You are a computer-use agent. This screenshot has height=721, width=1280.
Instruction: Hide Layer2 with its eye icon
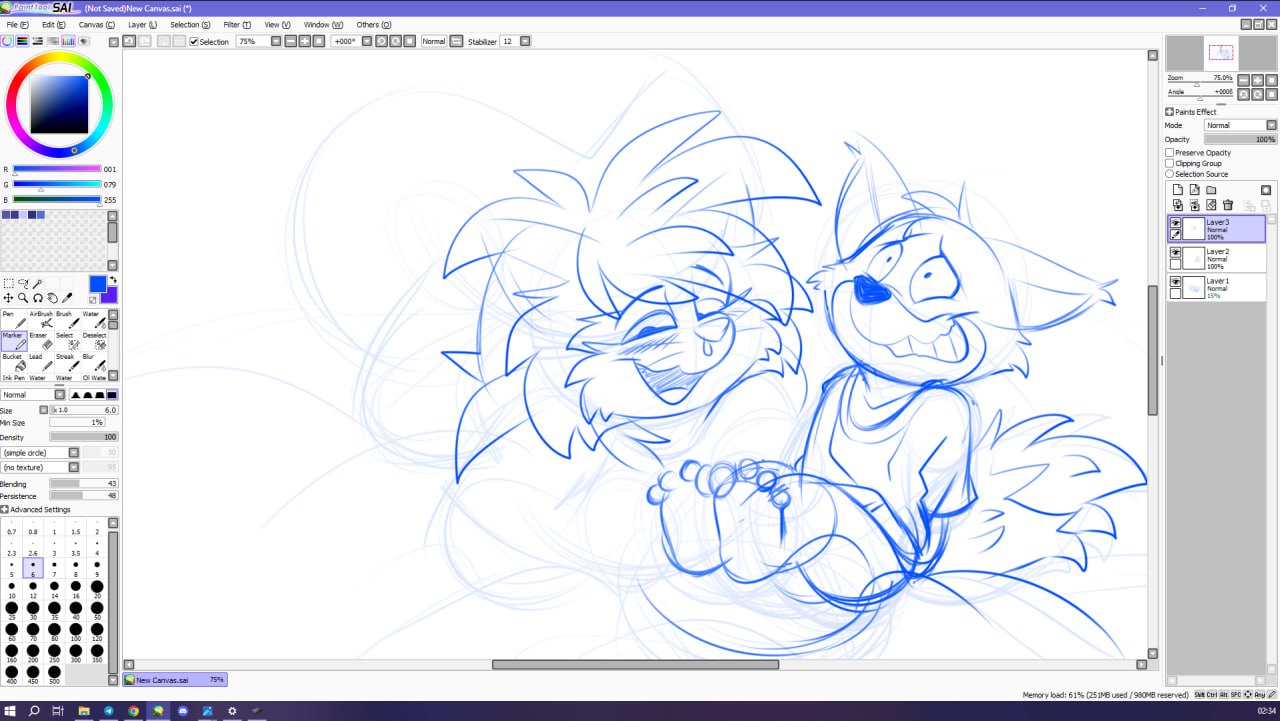pyautogui.click(x=1176, y=253)
